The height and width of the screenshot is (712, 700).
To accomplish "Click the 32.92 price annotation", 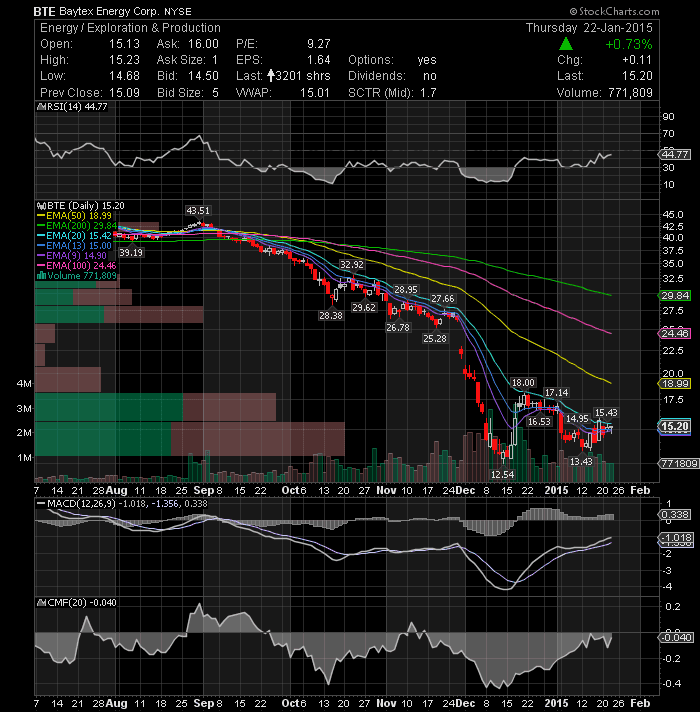I will coord(351,265).
